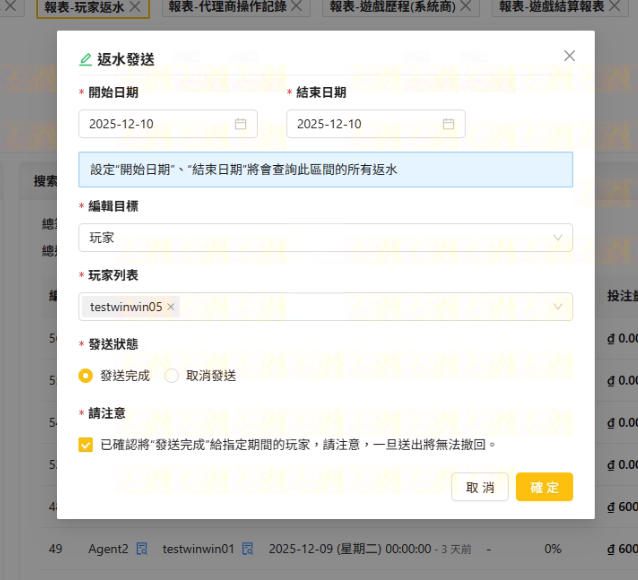Select 取消發送 radio option
This screenshot has width=638, height=580.
point(172,376)
